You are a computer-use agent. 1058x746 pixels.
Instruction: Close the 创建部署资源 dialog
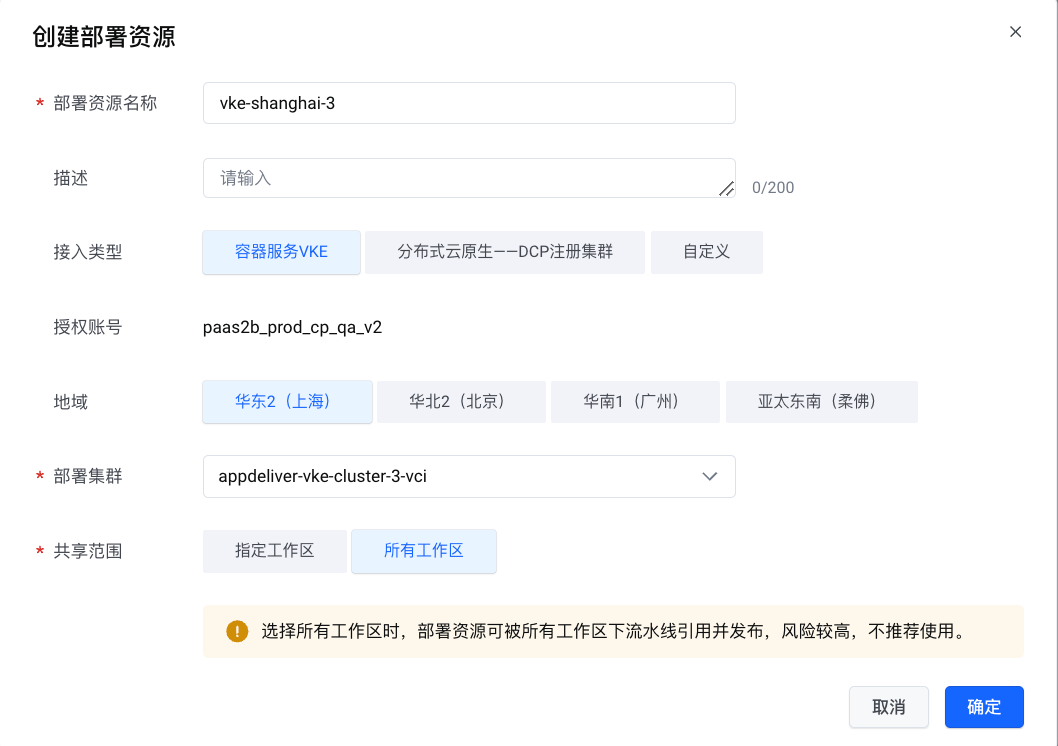1015,32
